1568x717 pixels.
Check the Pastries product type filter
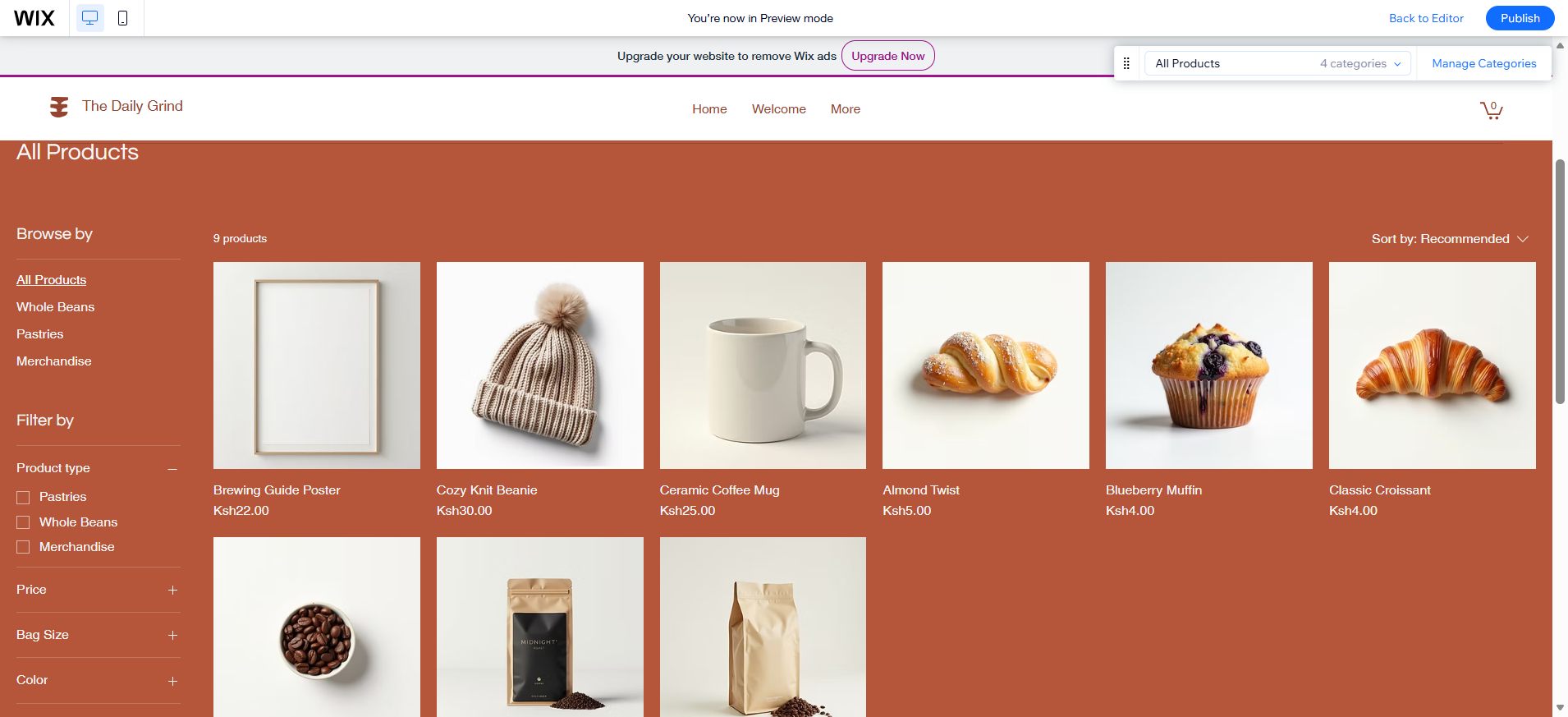(x=23, y=498)
